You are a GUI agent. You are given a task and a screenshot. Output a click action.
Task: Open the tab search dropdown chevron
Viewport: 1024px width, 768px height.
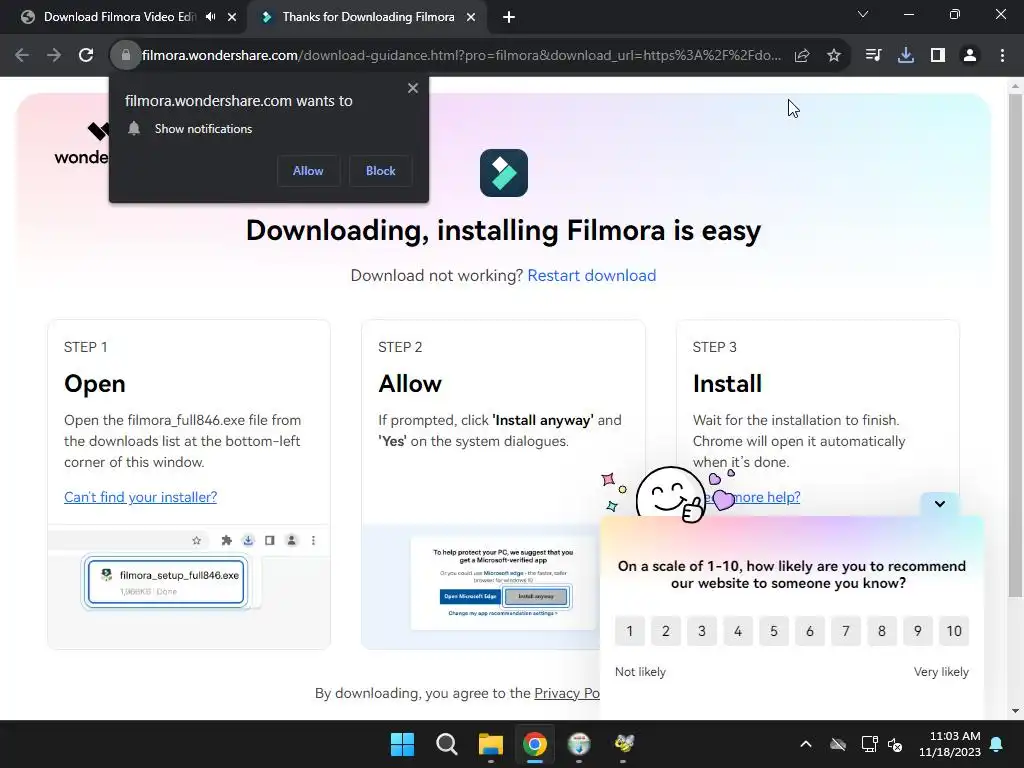pos(863,14)
